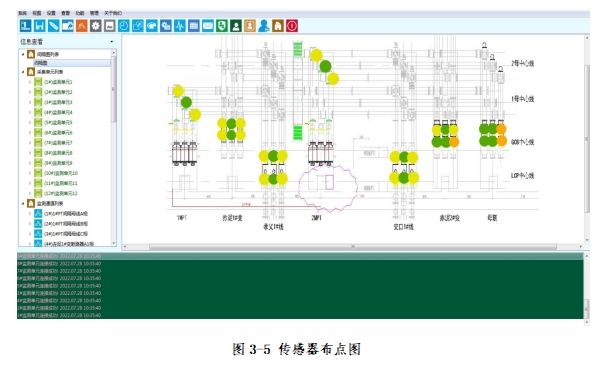
Task: Click the brown home building icon
Action: click(278, 26)
